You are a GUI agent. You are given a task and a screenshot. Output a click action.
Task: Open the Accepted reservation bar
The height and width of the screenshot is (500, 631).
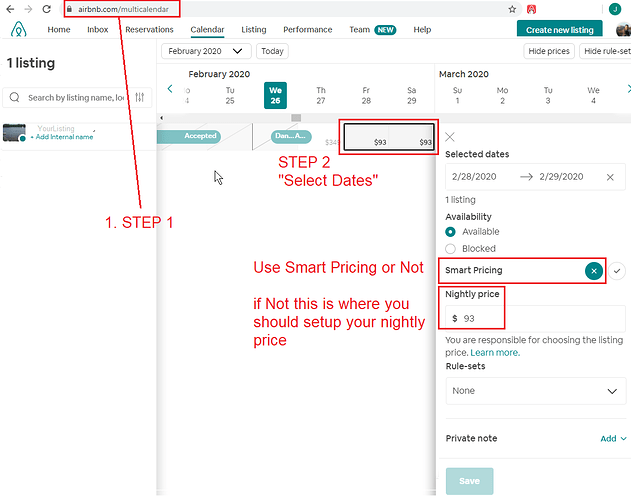[189, 136]
